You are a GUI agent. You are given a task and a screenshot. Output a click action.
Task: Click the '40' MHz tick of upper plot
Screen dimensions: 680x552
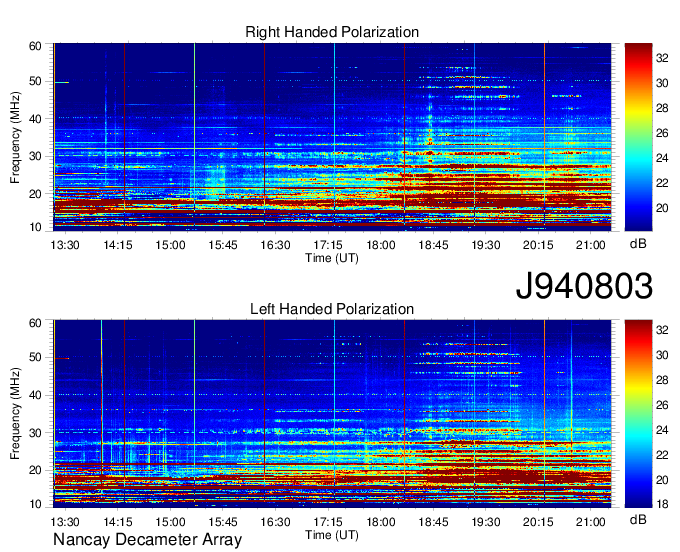coord(35,119)
